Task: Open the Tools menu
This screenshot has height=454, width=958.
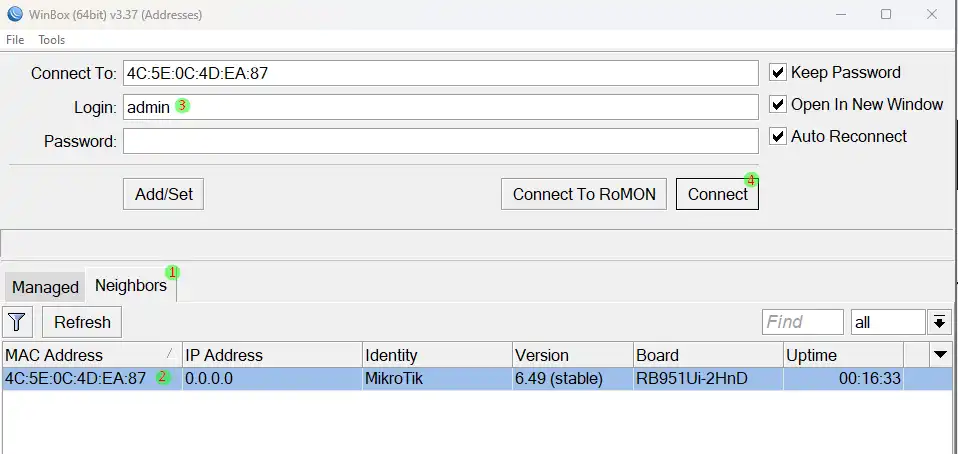Action: click(x=52, y=40)
